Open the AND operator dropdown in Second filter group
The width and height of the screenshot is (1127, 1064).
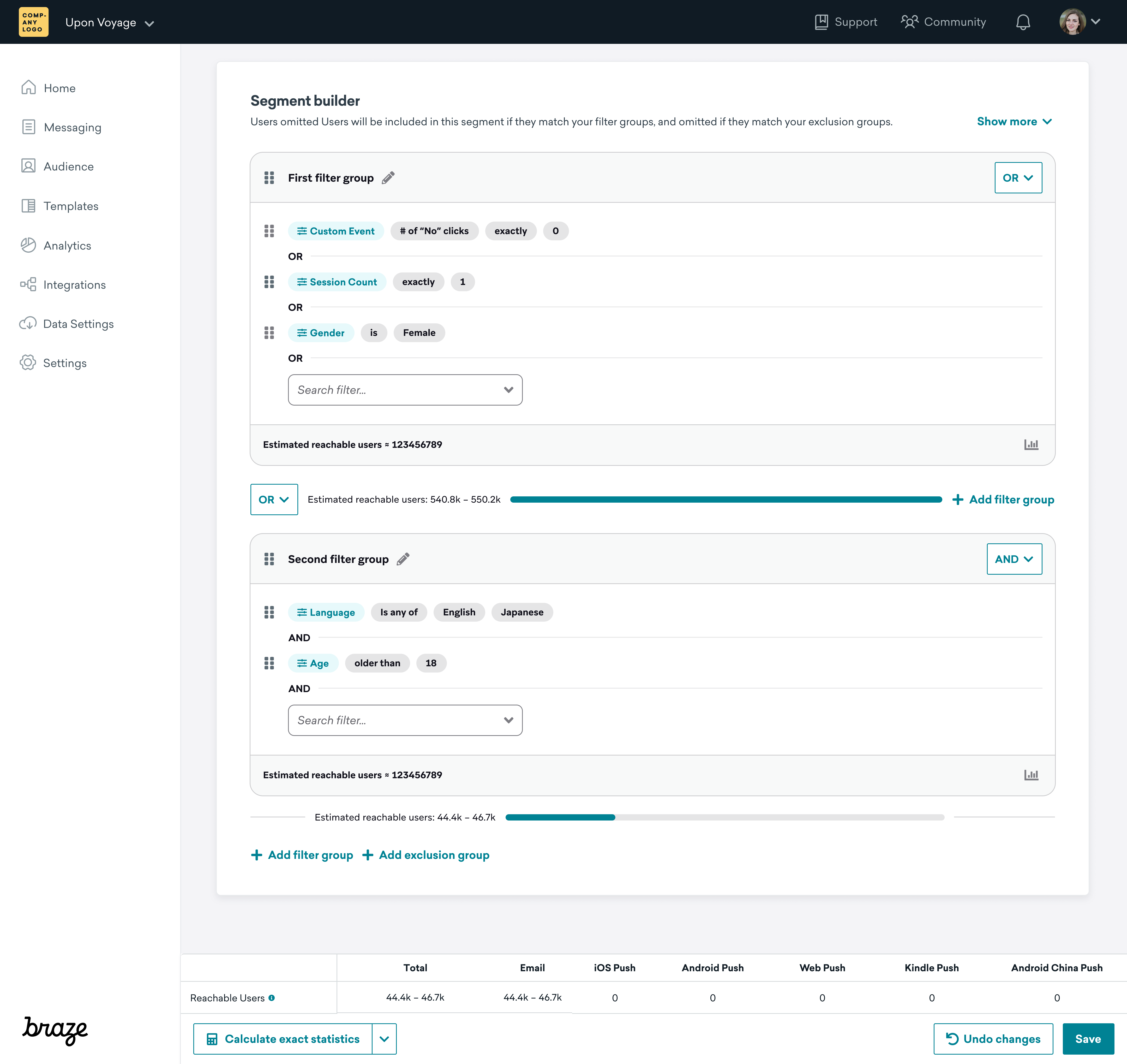click(1014, 559)
